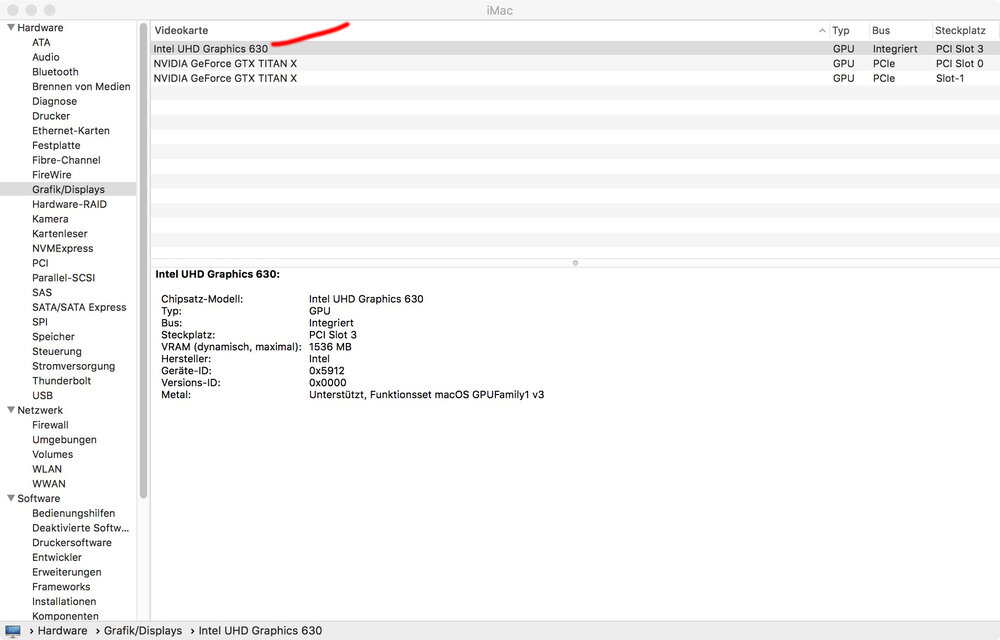Open WLAN under Netzwerk
Screen dimensions: 1000x640
[47, 469]
